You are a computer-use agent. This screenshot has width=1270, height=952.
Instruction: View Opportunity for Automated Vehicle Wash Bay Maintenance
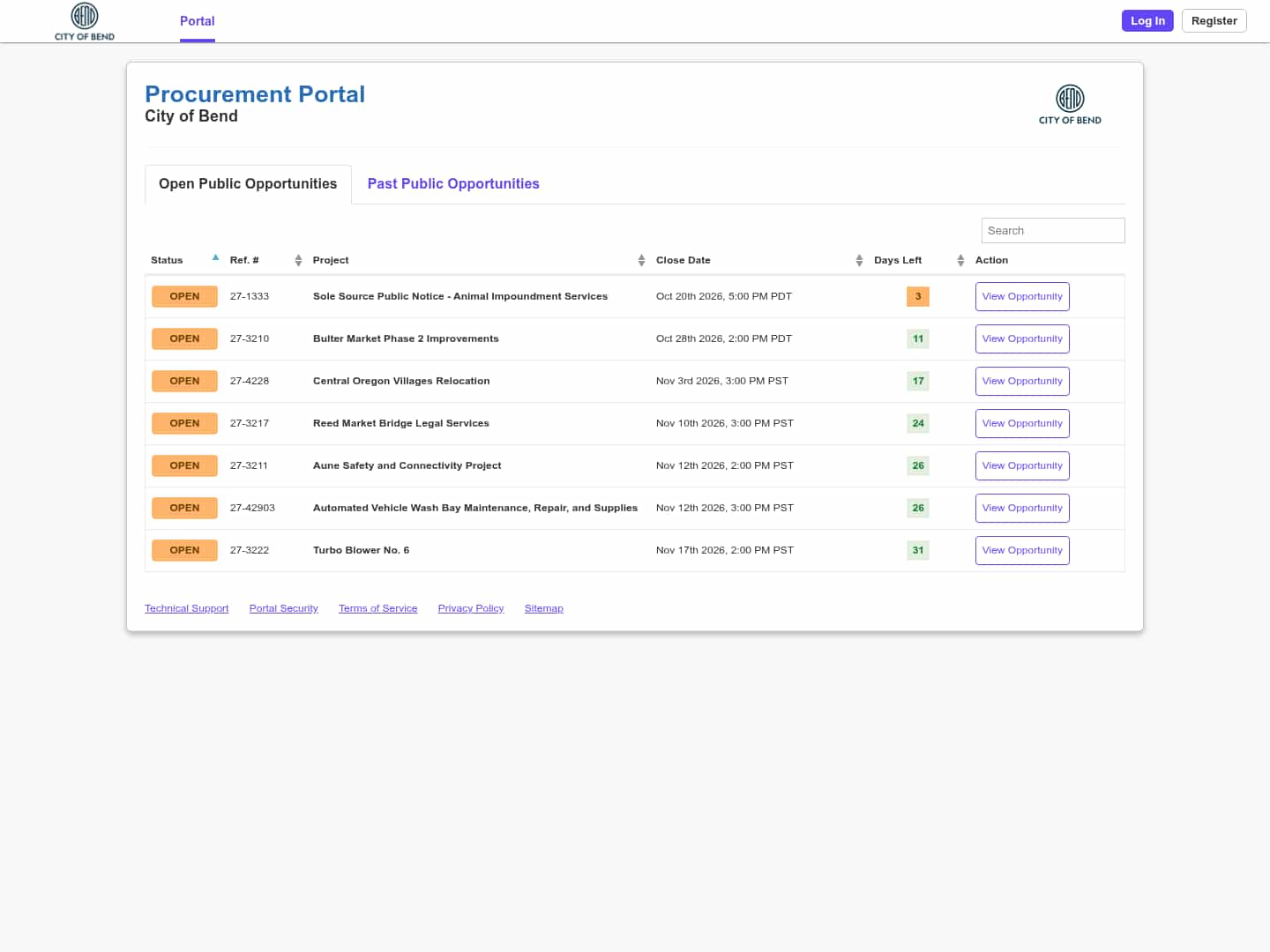click(x=1022, y=508)
